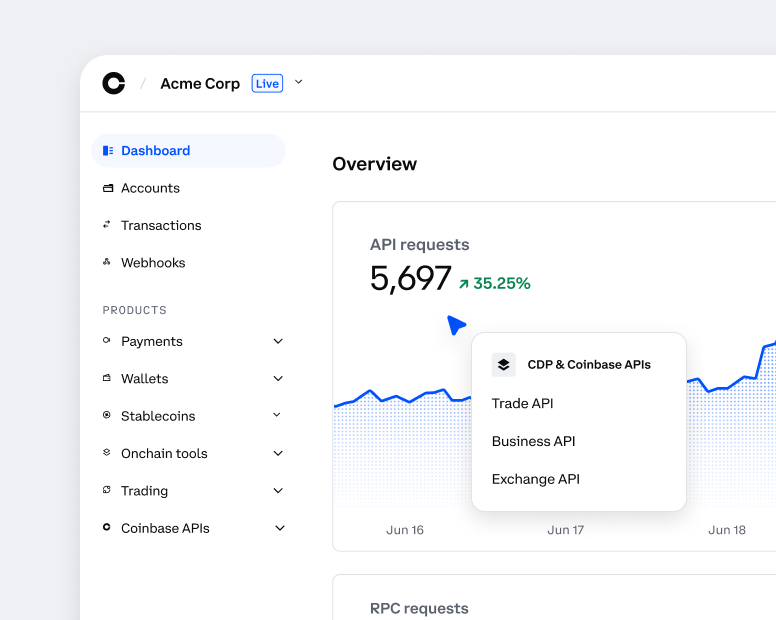Screen dimensions: 776x620
Task: Click the PRODUCTS section header
Action: tap(135, 310)
